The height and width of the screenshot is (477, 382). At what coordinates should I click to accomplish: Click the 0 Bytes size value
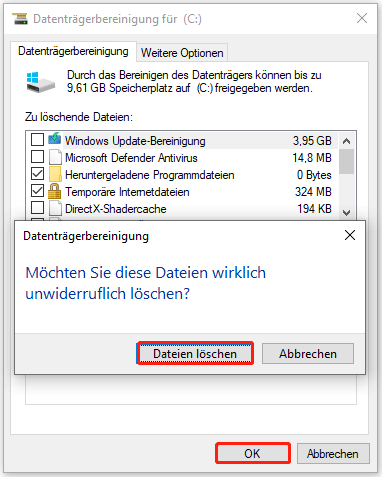click(x=314, y=175)
